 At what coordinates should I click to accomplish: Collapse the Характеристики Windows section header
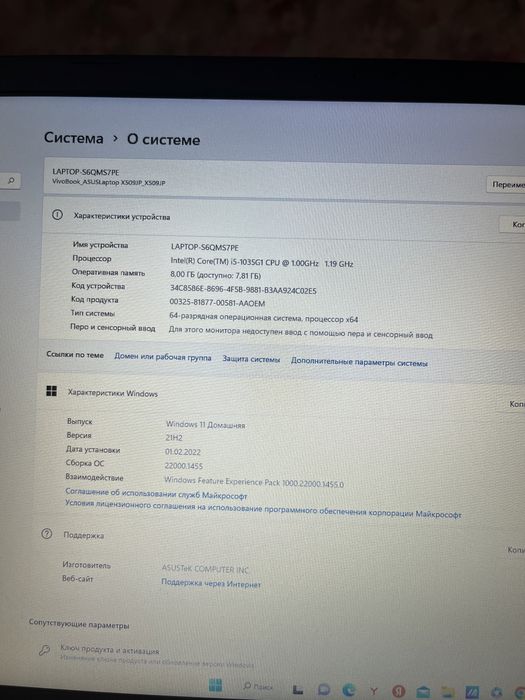pyautogui.click(x=281, y=397)
